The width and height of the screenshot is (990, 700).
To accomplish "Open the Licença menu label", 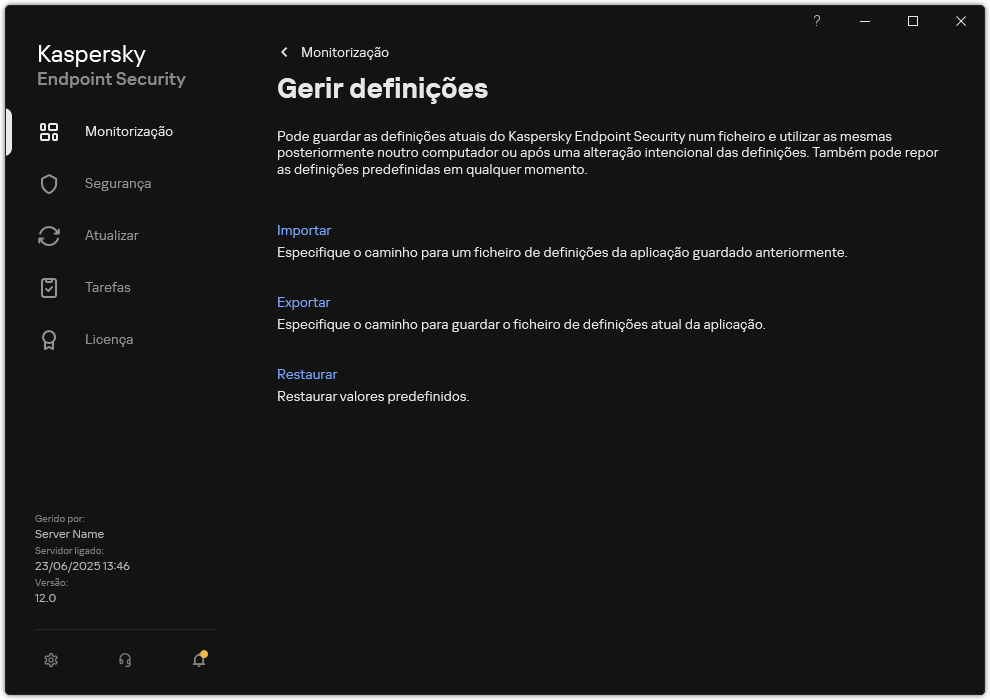I will (x=109, y=340).
